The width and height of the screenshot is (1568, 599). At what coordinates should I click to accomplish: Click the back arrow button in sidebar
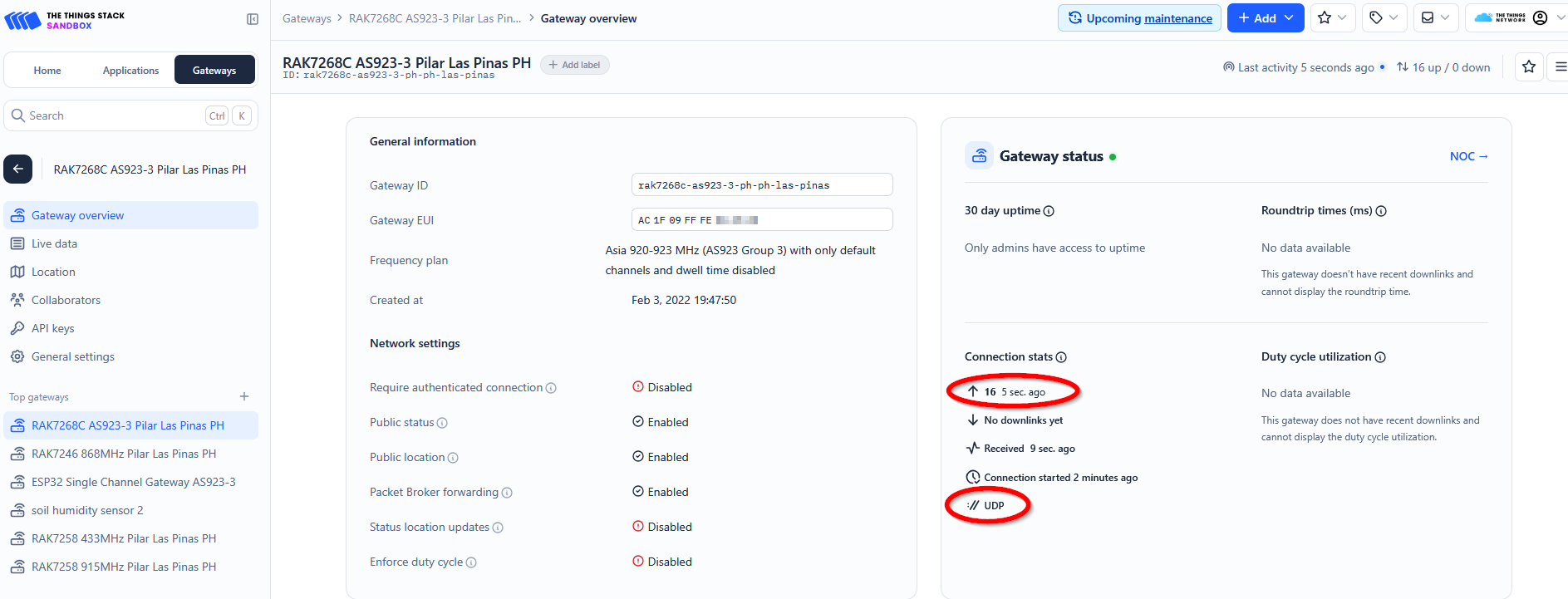(18, 169)
